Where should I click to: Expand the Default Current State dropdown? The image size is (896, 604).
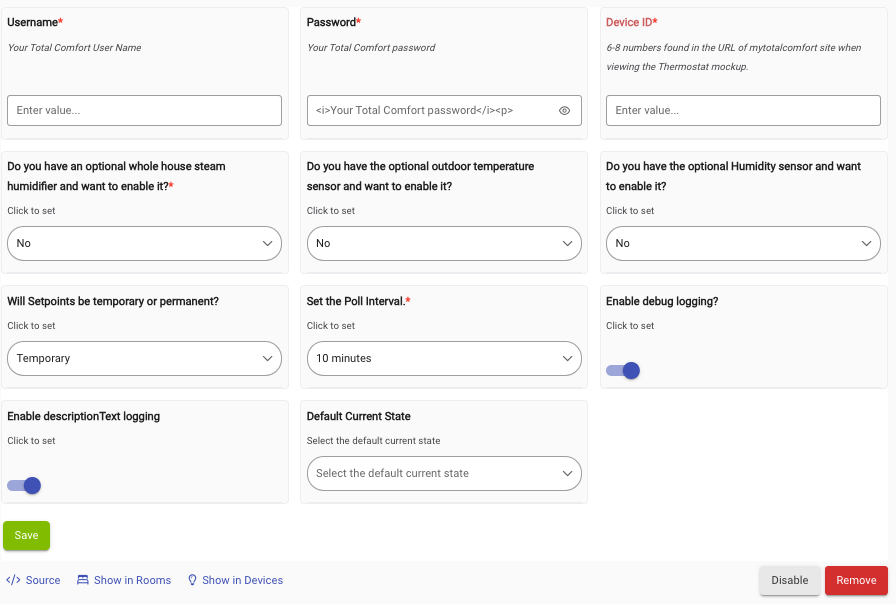click(444, 473)
